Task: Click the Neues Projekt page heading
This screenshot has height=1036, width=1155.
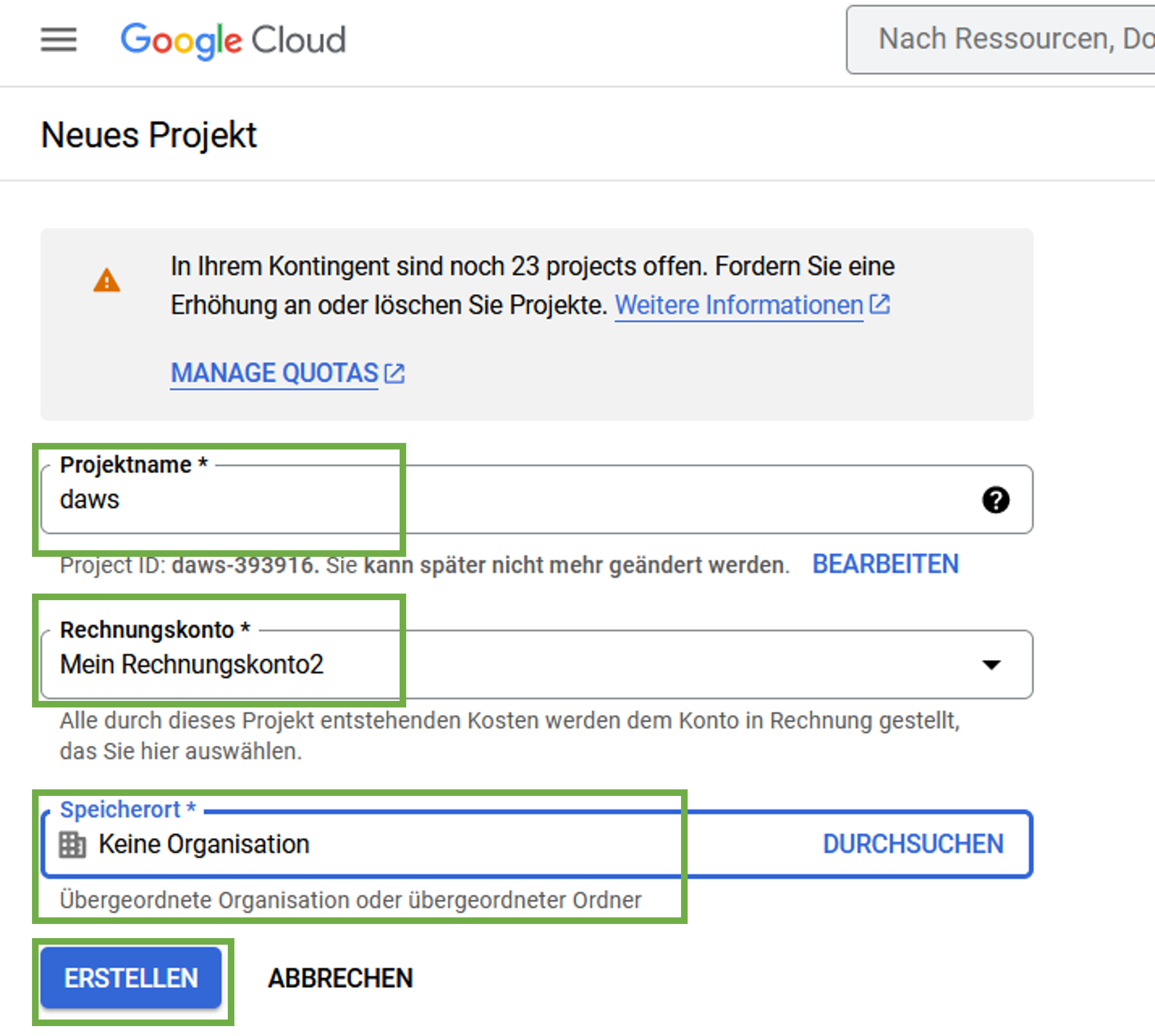Action: click(149, 136)
